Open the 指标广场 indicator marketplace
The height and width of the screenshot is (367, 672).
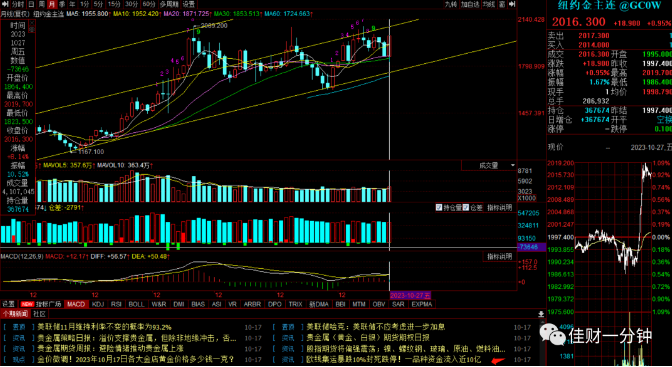click(48, 304)
